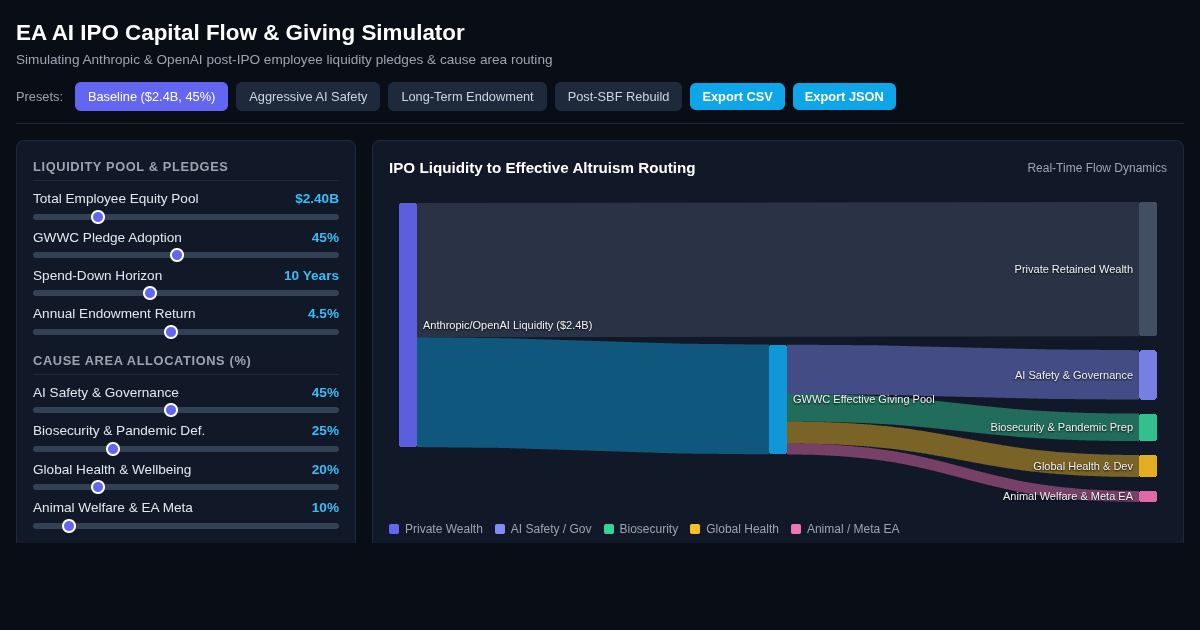Apply the Aggressive AI Safety preset
Screen dimensions: 1200x630
pos(308,96)
